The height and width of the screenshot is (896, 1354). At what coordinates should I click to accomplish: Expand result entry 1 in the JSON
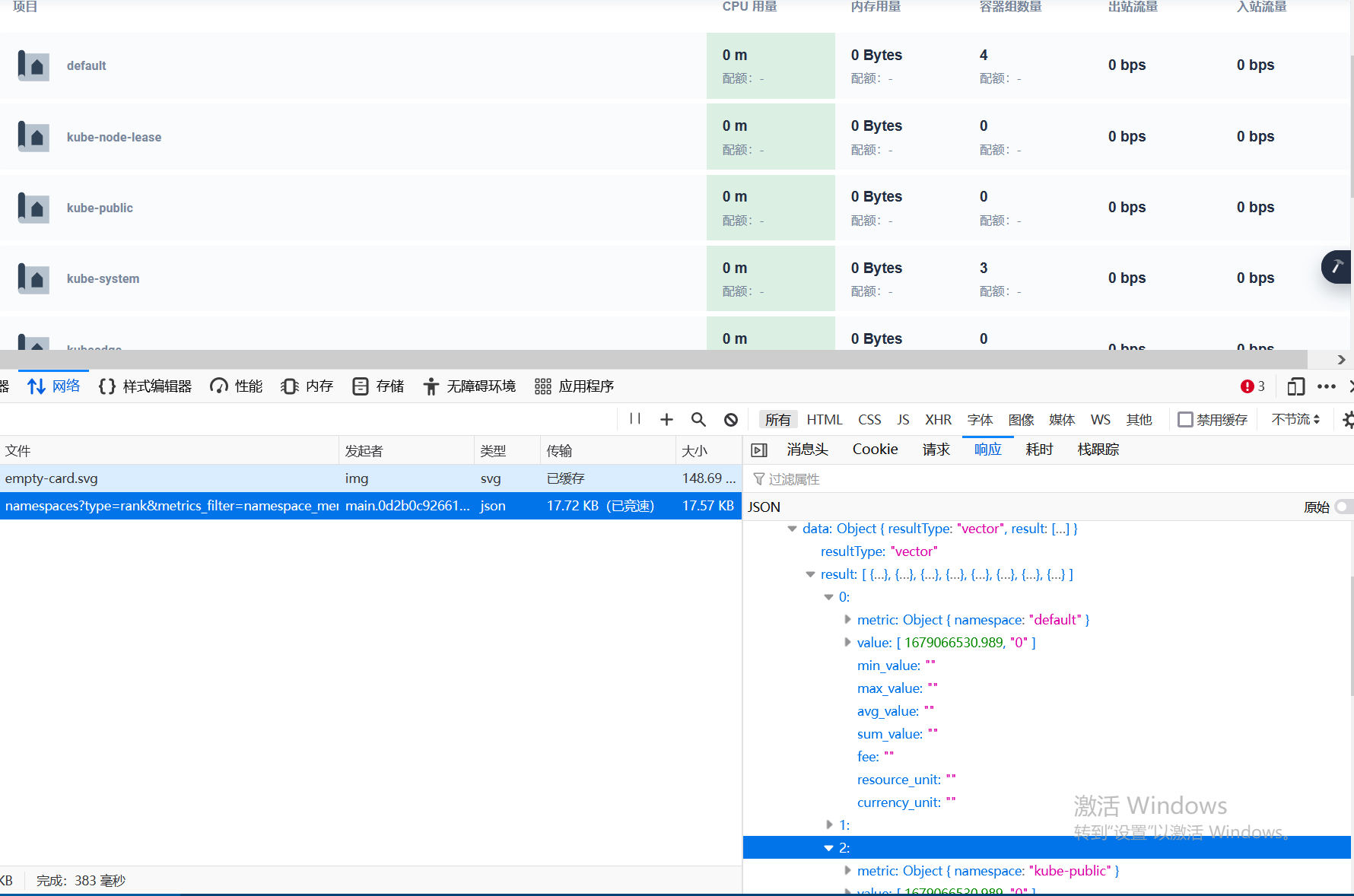pyautogui.click(x=829, y=825)
